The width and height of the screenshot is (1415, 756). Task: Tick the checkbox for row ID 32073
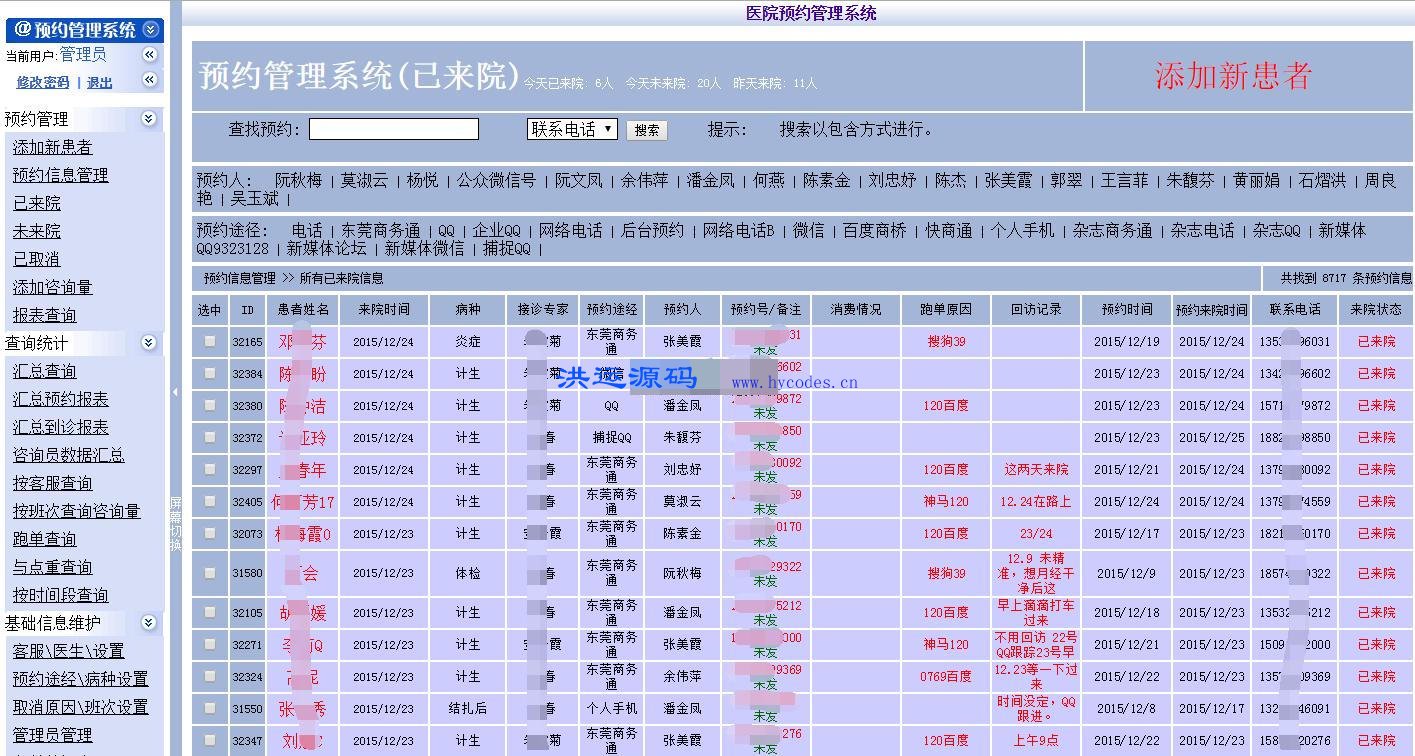(210, 533)
